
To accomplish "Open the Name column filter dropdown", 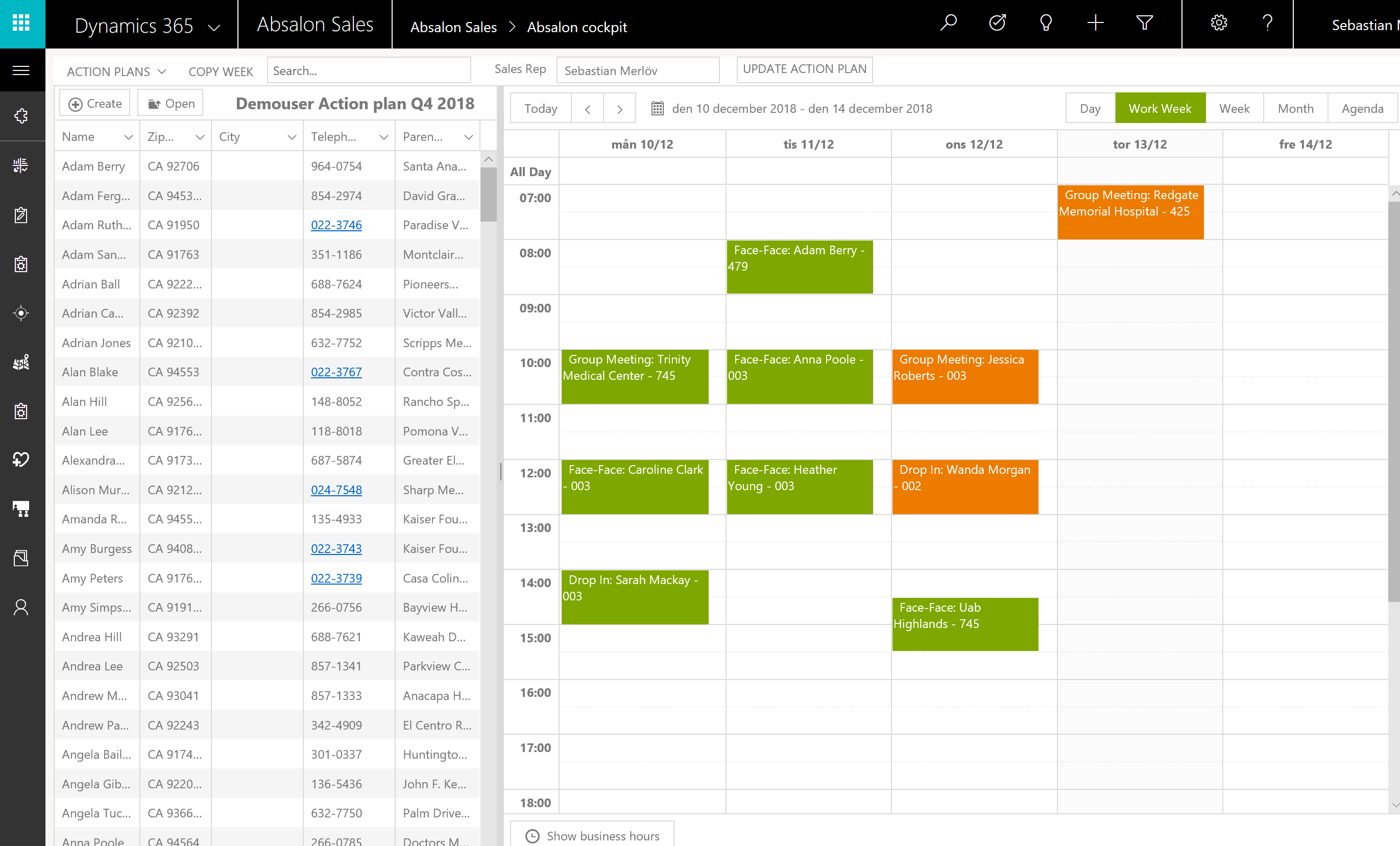I will coord(128,137).
